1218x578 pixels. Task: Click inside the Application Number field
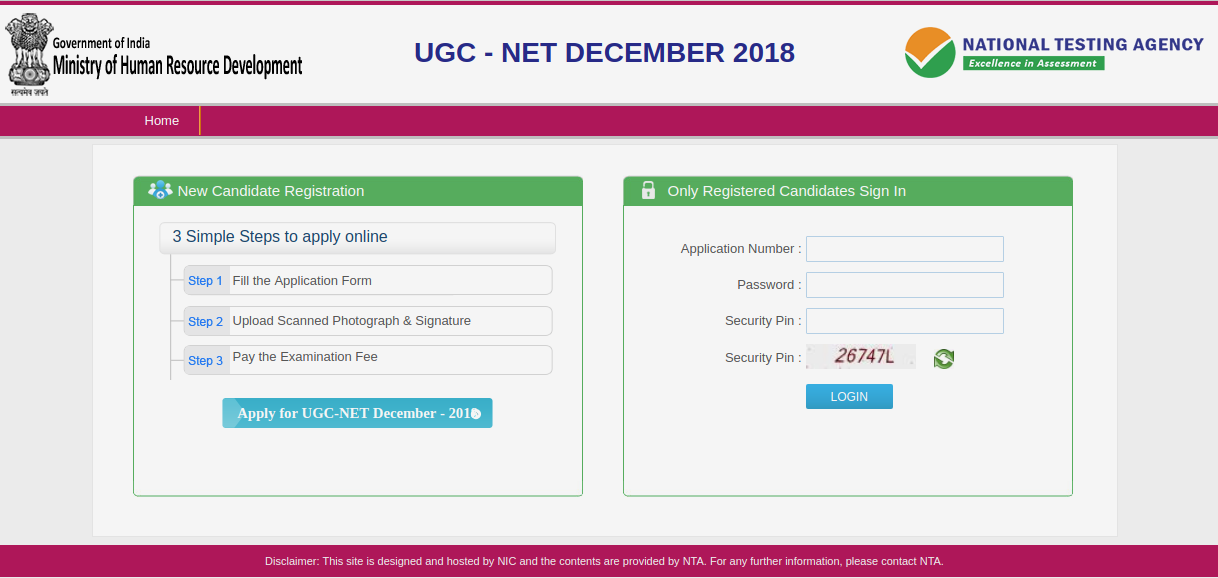tap(903, 248)
